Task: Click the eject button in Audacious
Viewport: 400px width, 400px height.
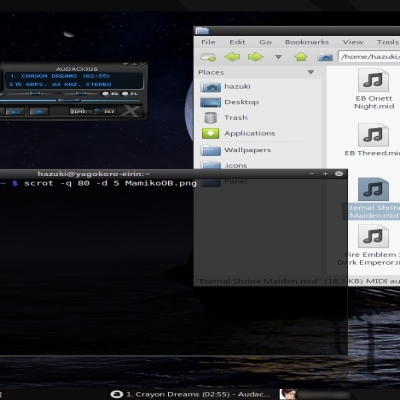Action: 39,112
